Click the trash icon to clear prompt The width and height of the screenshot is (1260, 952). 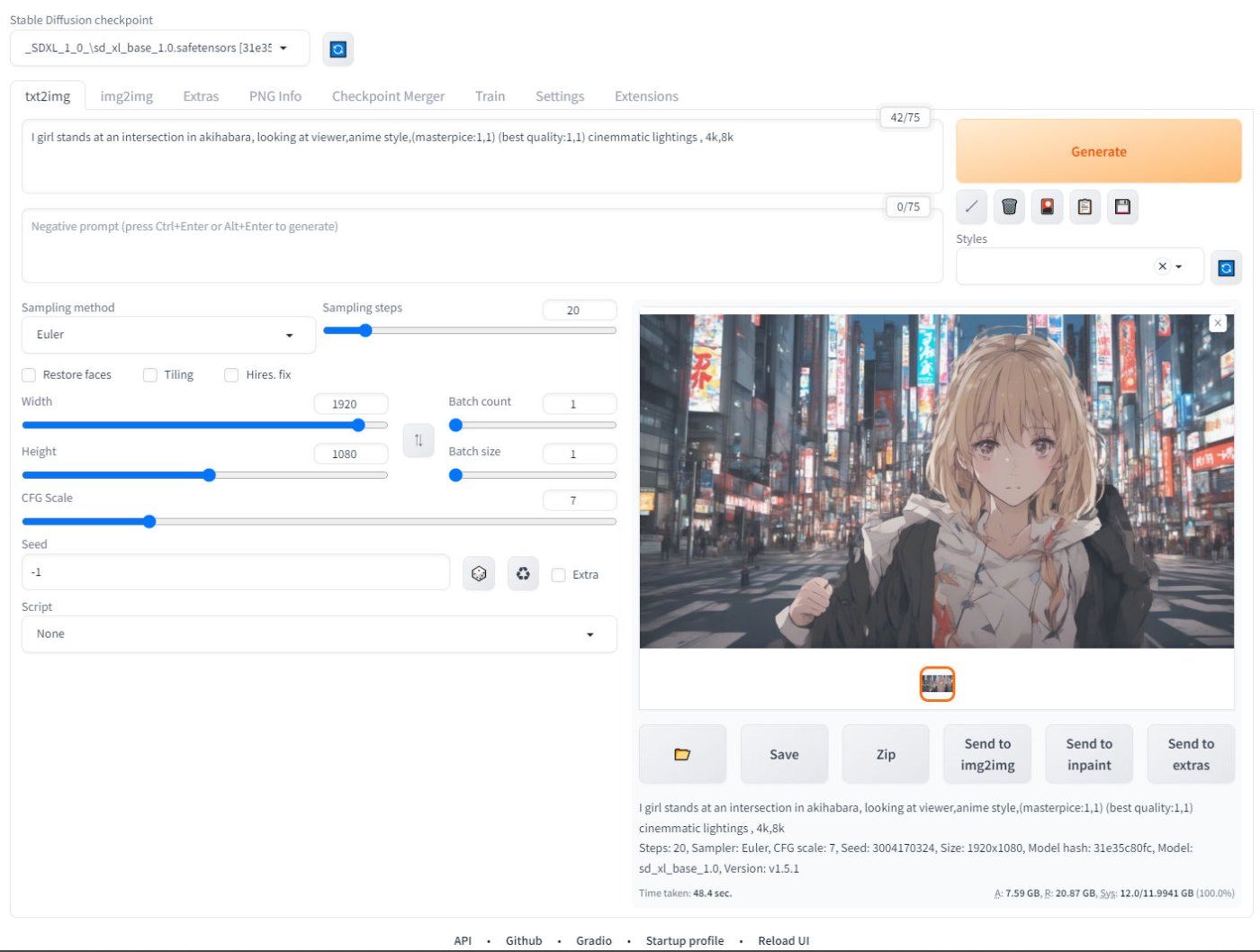coord(1009,207)
